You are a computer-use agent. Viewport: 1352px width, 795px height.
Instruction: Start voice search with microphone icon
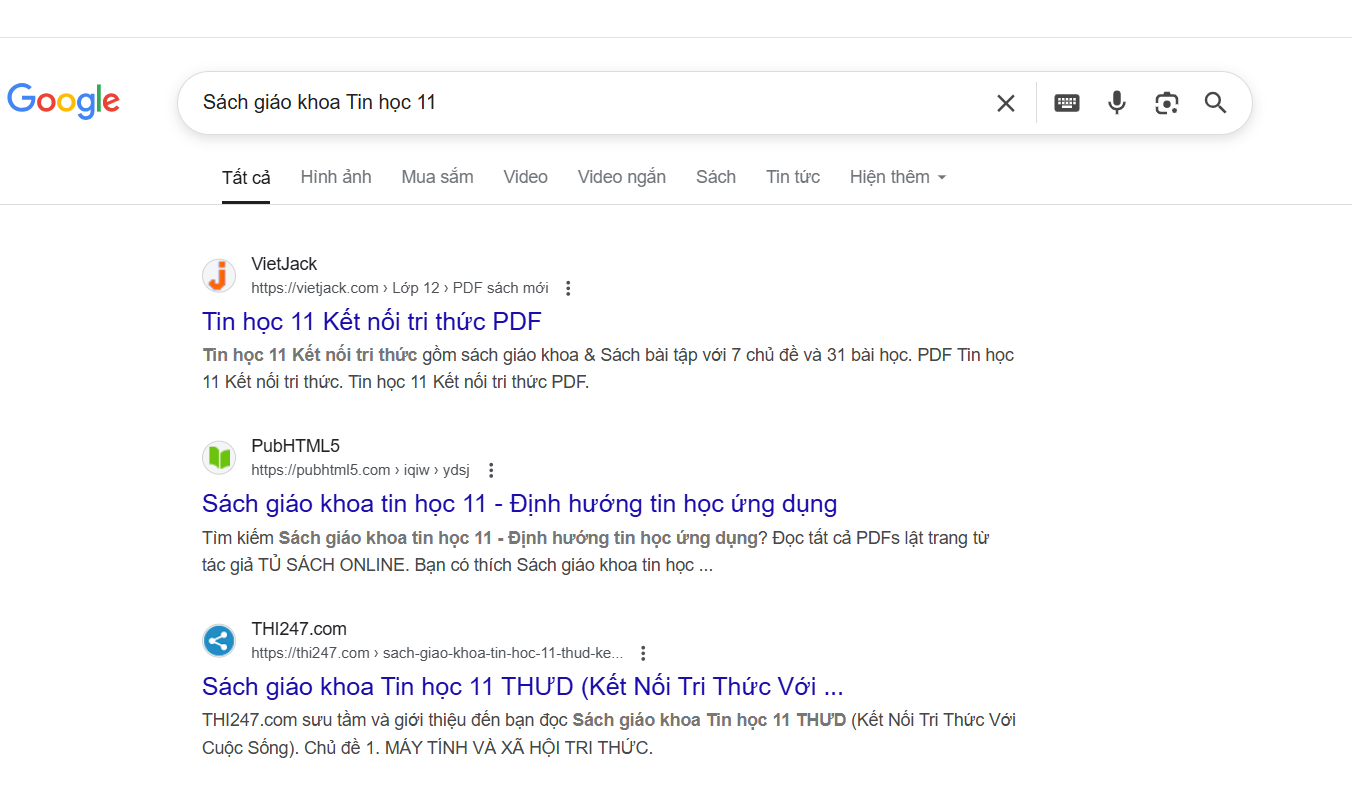tap(1117, 103)
